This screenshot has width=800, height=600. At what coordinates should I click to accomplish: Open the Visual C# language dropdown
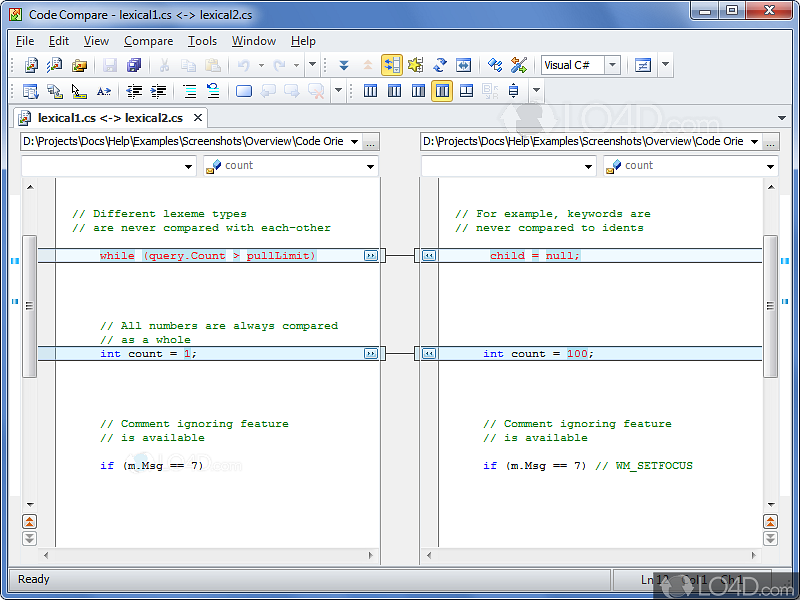pos(611,65)
